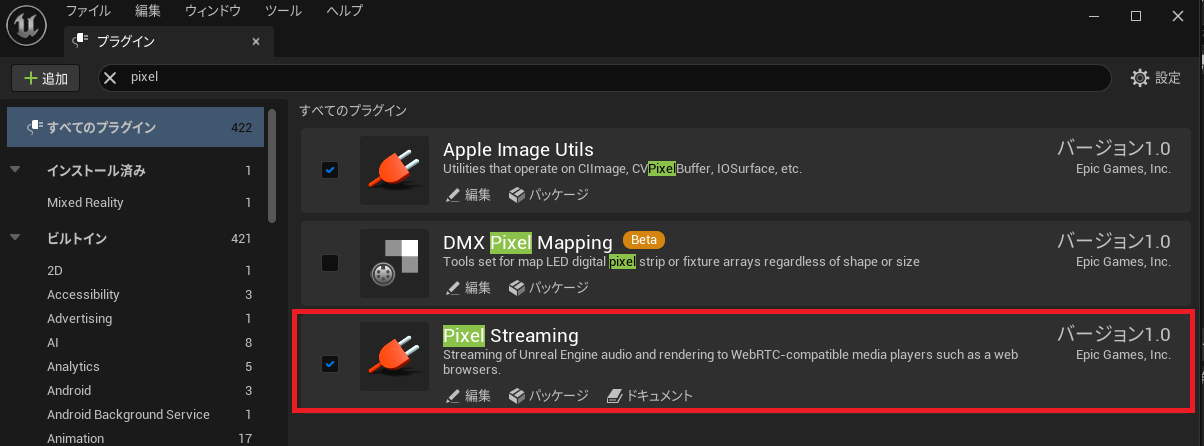Screen dimensions: 1204x446
Task: Click 編集 under DMX Pixel Mapping
Action: (x=468, y=288)
